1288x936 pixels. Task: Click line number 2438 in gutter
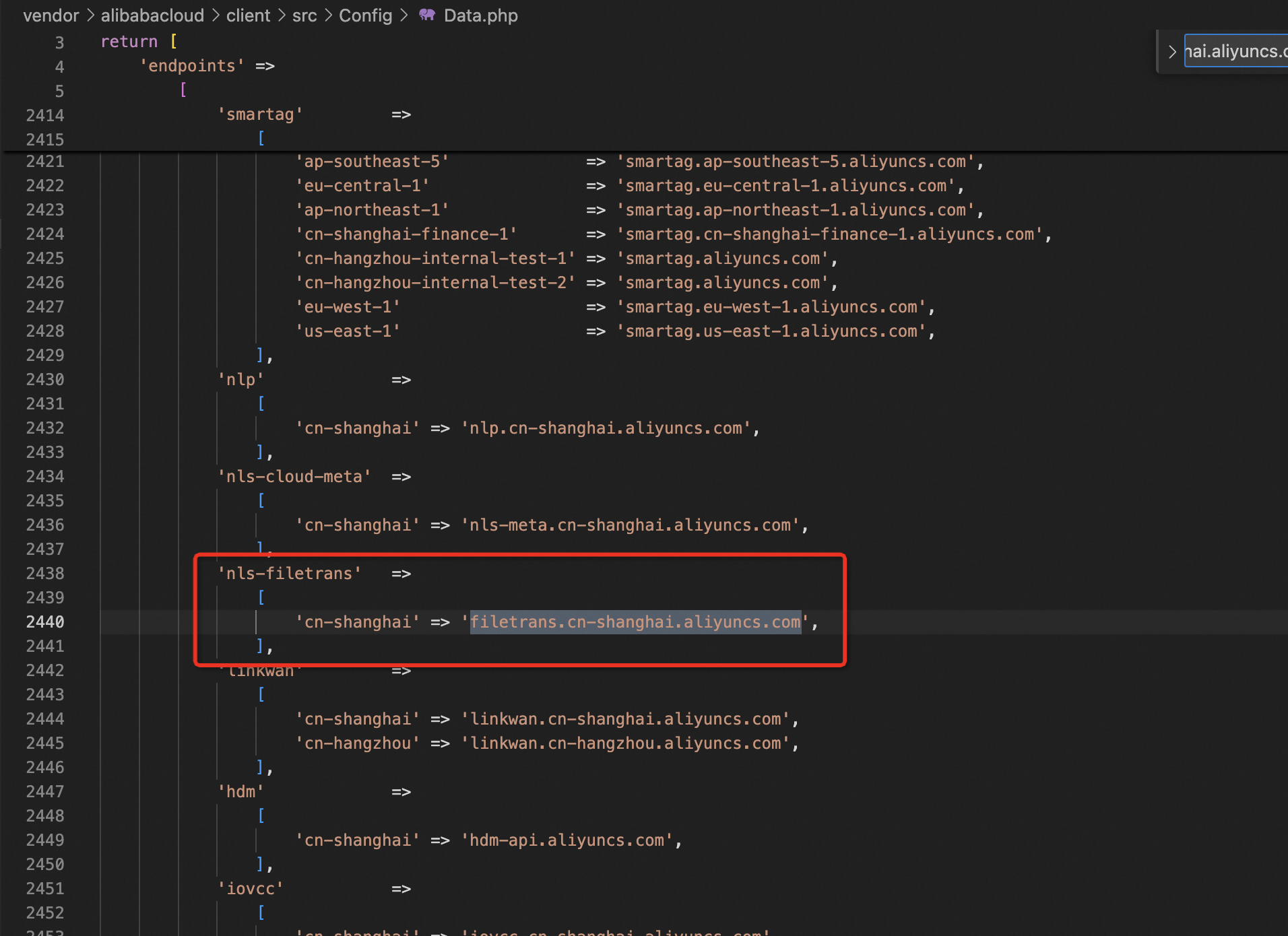(x=45, y=574)
